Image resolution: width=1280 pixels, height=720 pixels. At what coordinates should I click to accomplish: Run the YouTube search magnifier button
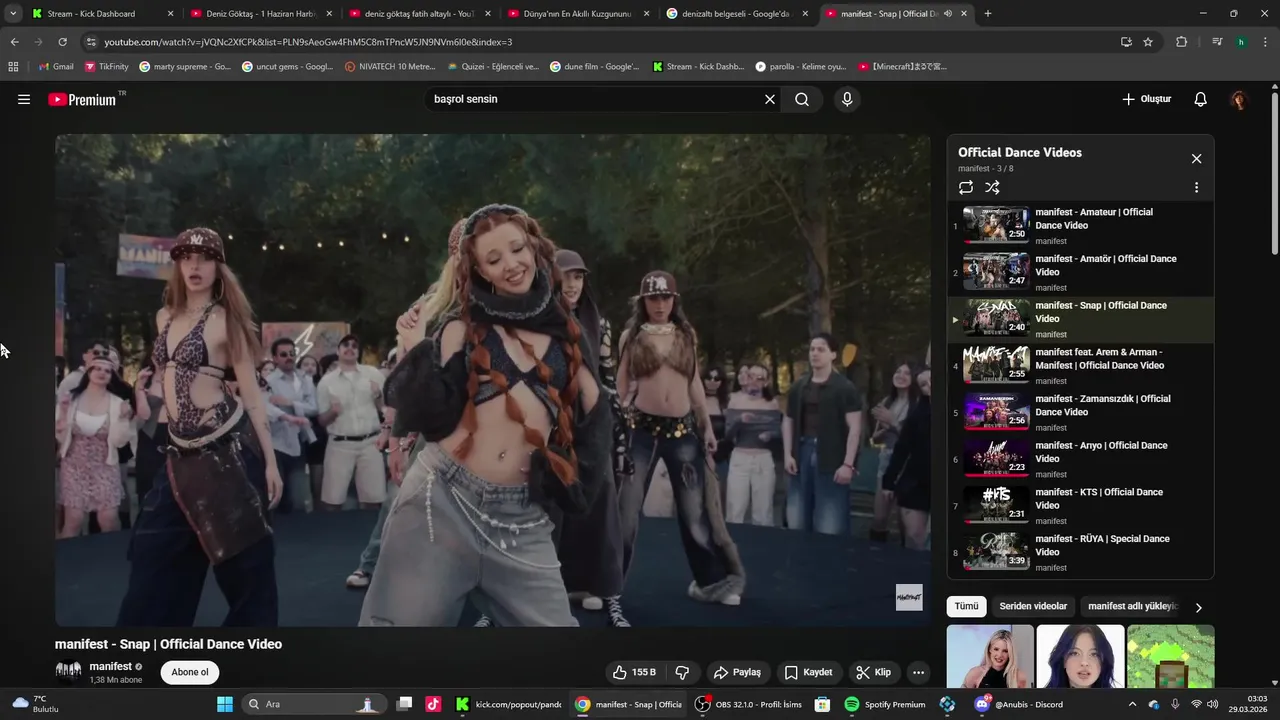(802, 99)
